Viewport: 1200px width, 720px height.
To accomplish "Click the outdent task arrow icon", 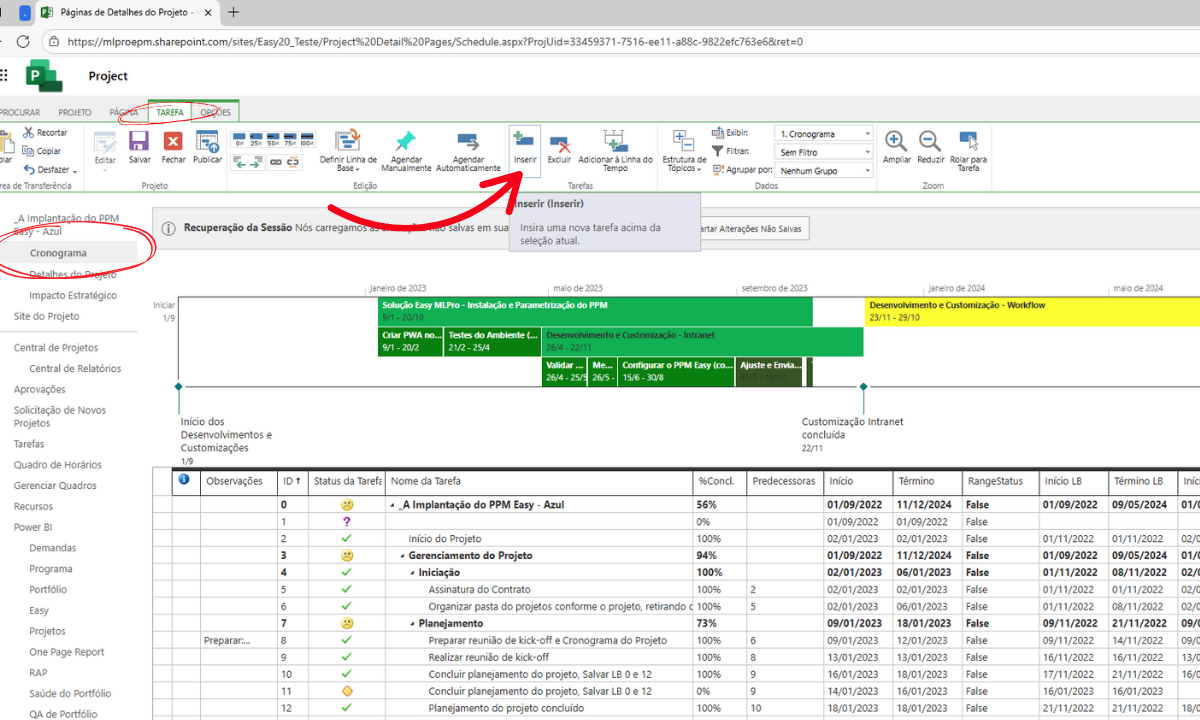I will [x=240, y=163].
